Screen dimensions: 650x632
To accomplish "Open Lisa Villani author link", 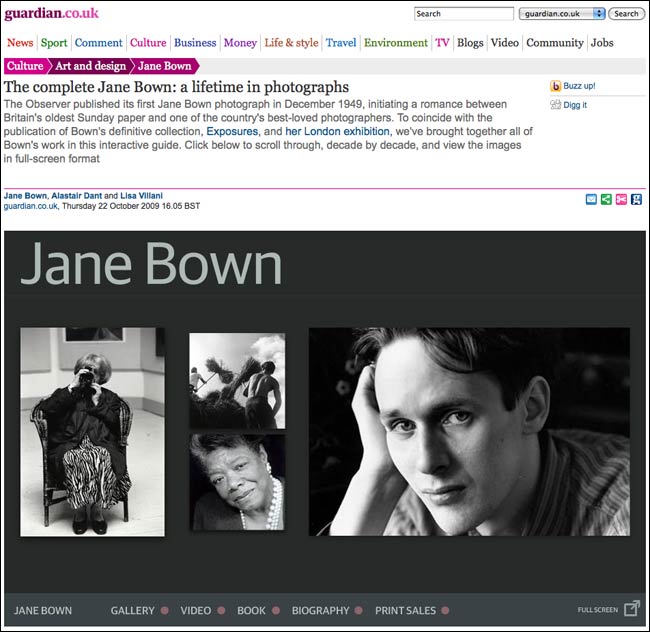I will [x=141, y=196].
